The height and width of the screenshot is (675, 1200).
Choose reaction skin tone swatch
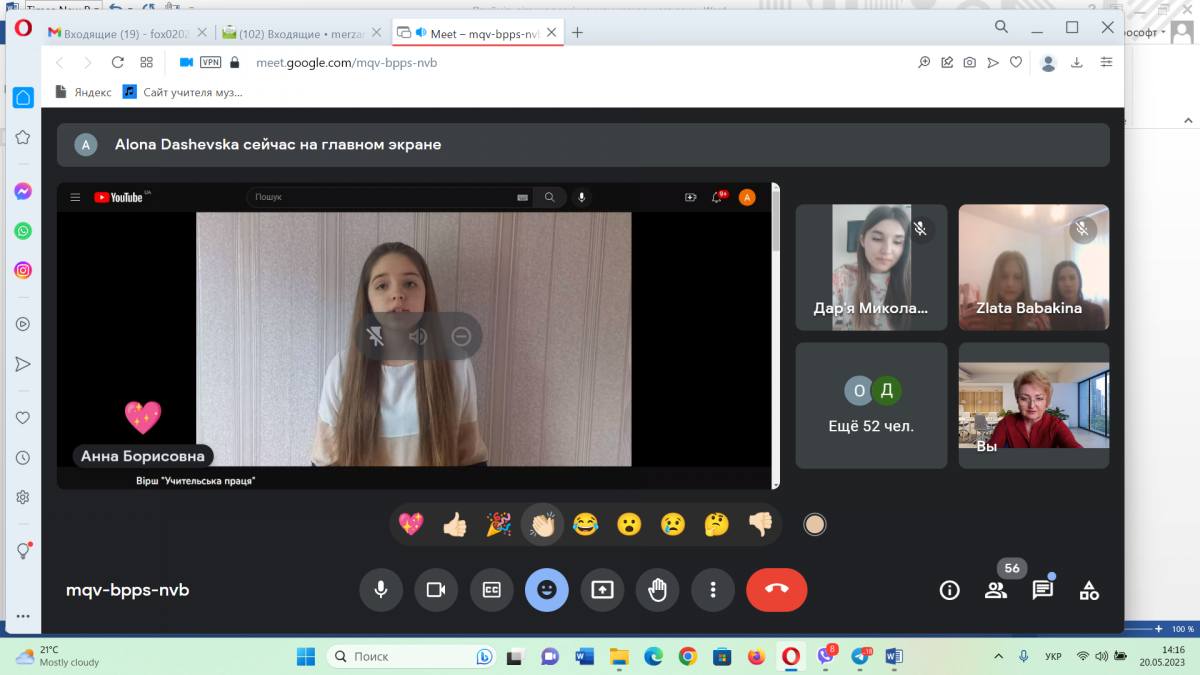click(815, 524)
